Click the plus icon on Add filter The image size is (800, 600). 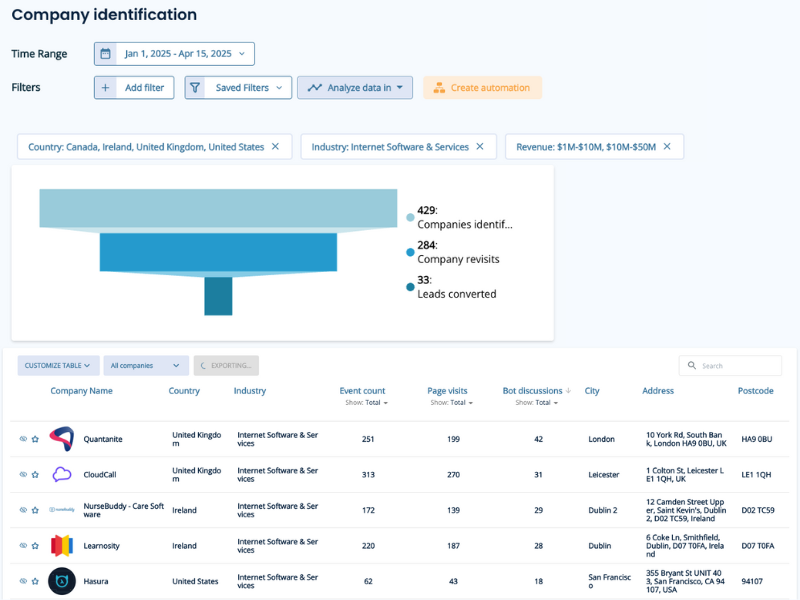click(x=105, y=87)
